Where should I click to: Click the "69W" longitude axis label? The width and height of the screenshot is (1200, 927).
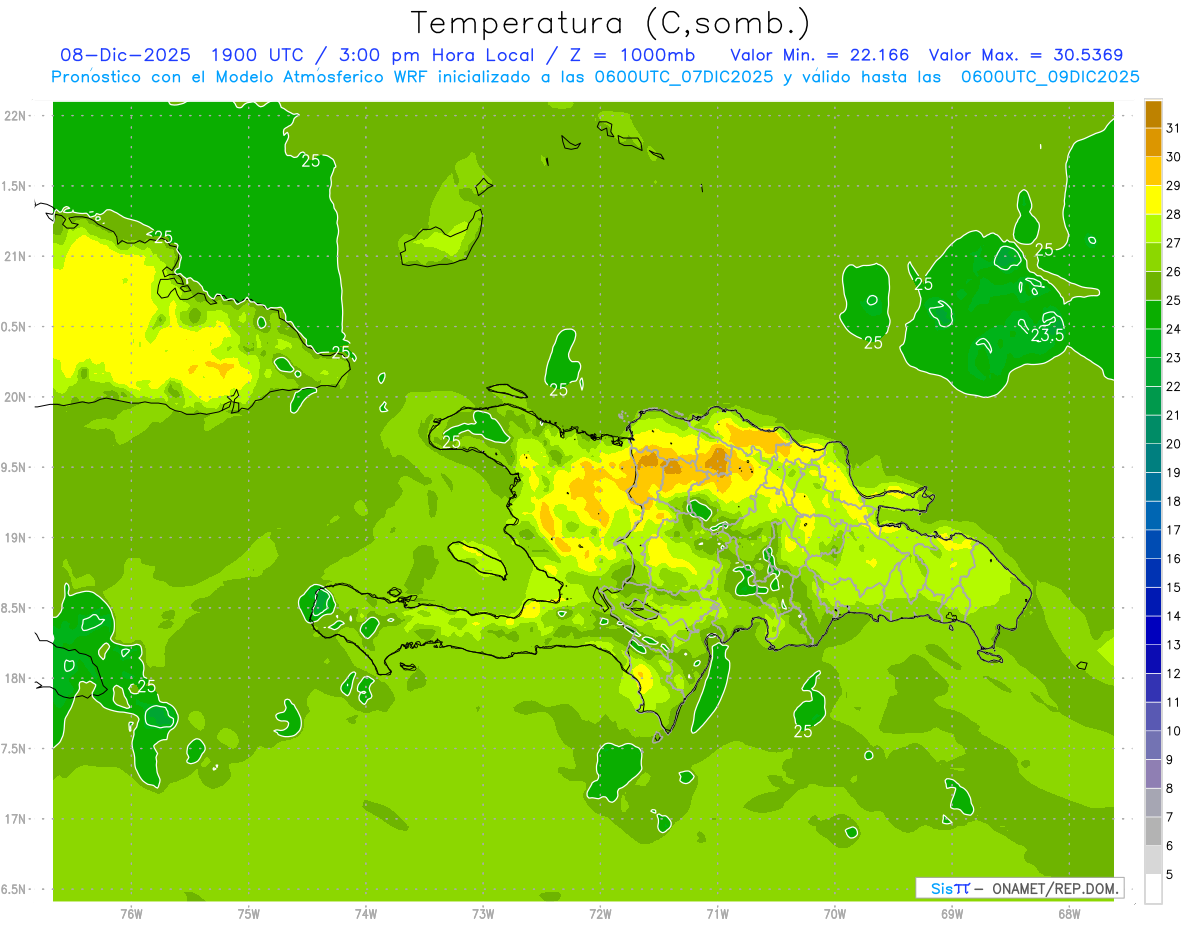click(952, 914)
